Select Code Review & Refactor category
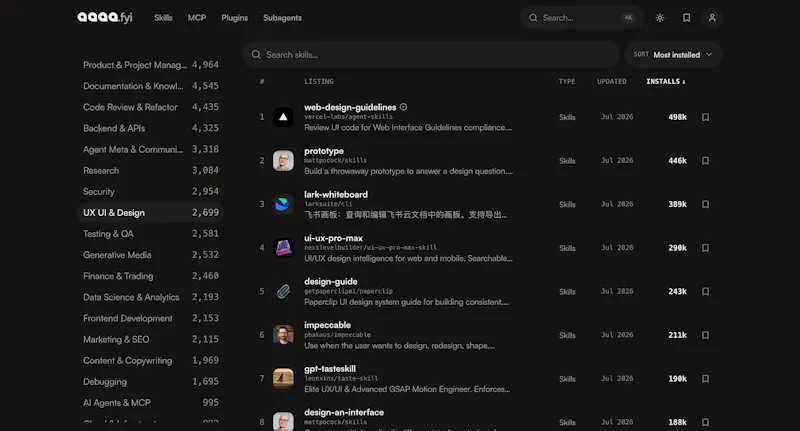Image resolution: width=800 pixels, height=431 pixels. 151,107
